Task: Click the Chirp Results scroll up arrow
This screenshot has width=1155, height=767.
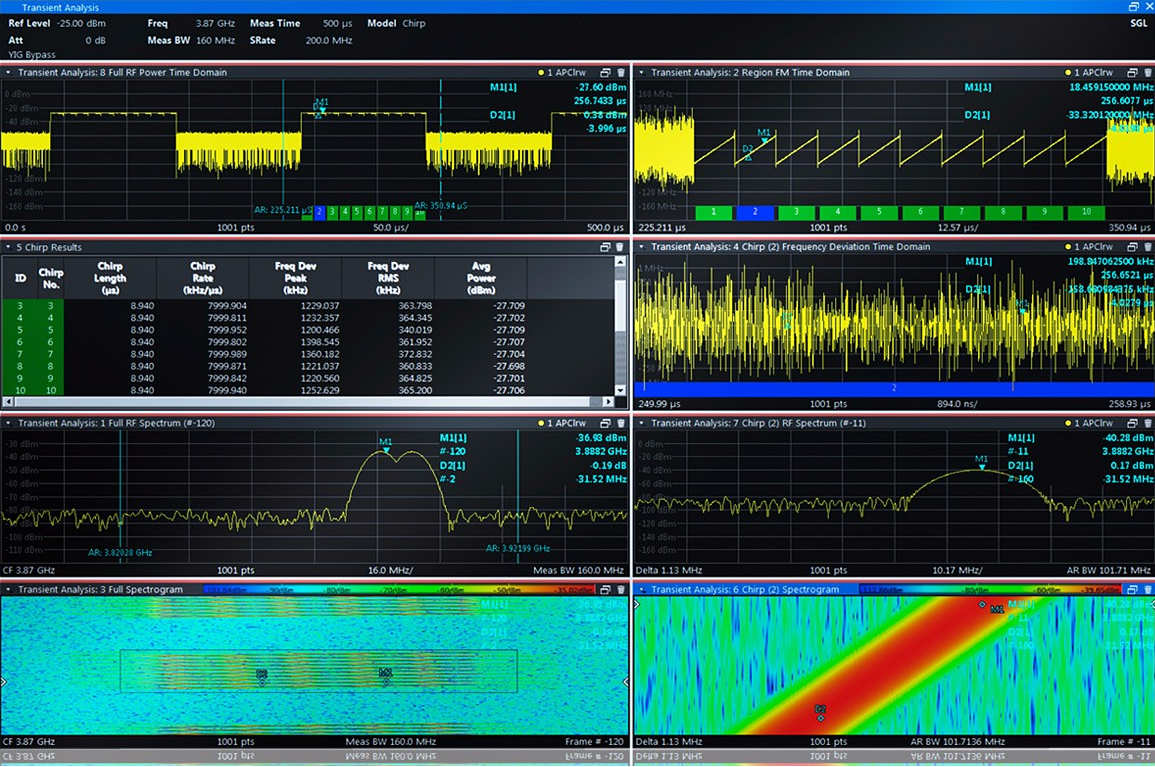Action: point(620,262)
